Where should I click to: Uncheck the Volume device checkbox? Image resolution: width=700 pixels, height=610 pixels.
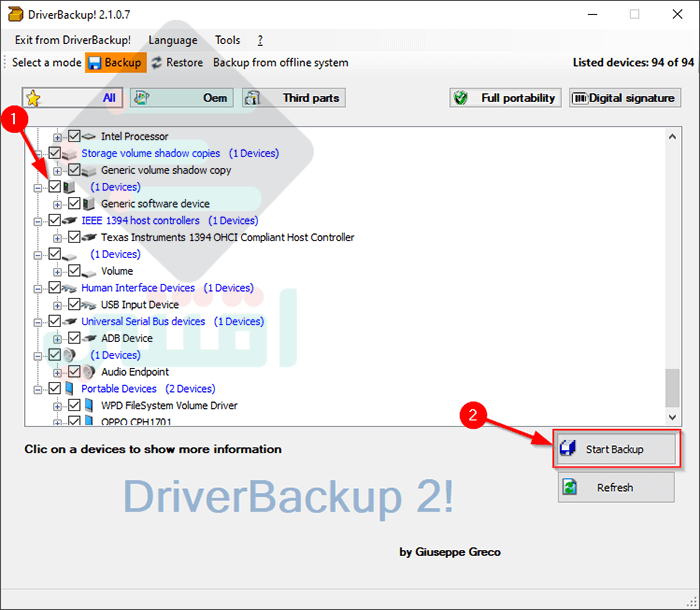(x=74, y=271)
